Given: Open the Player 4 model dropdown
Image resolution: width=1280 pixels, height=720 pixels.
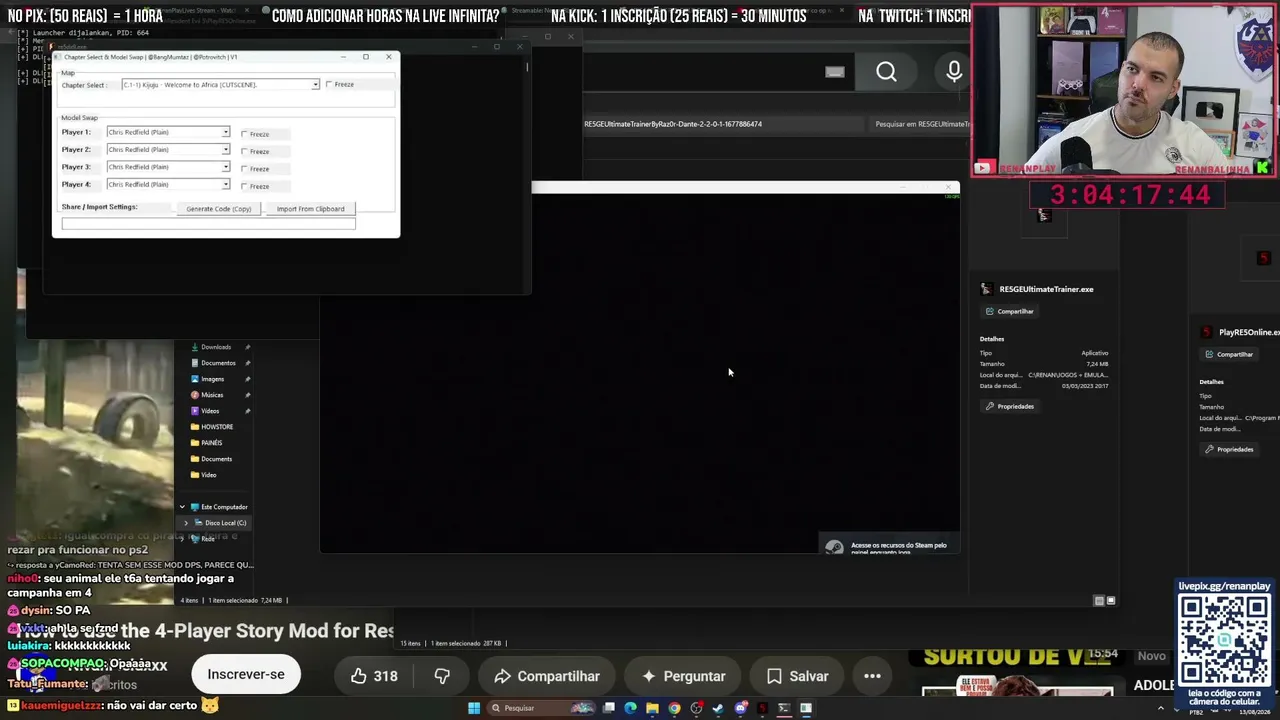Looking at the screenshot, I should [168, 185].
